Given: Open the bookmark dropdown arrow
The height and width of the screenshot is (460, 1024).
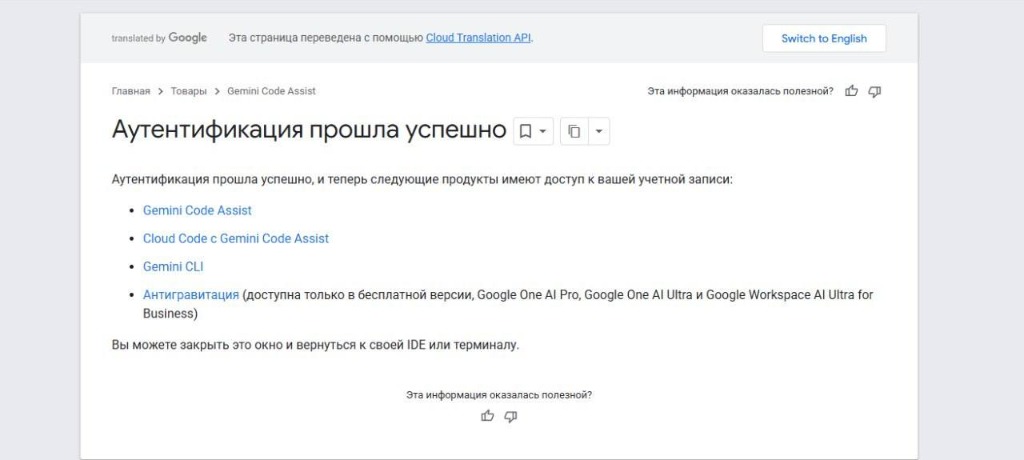Looking at the screenshot, I should pyautogui.click(x=543, y=131).
